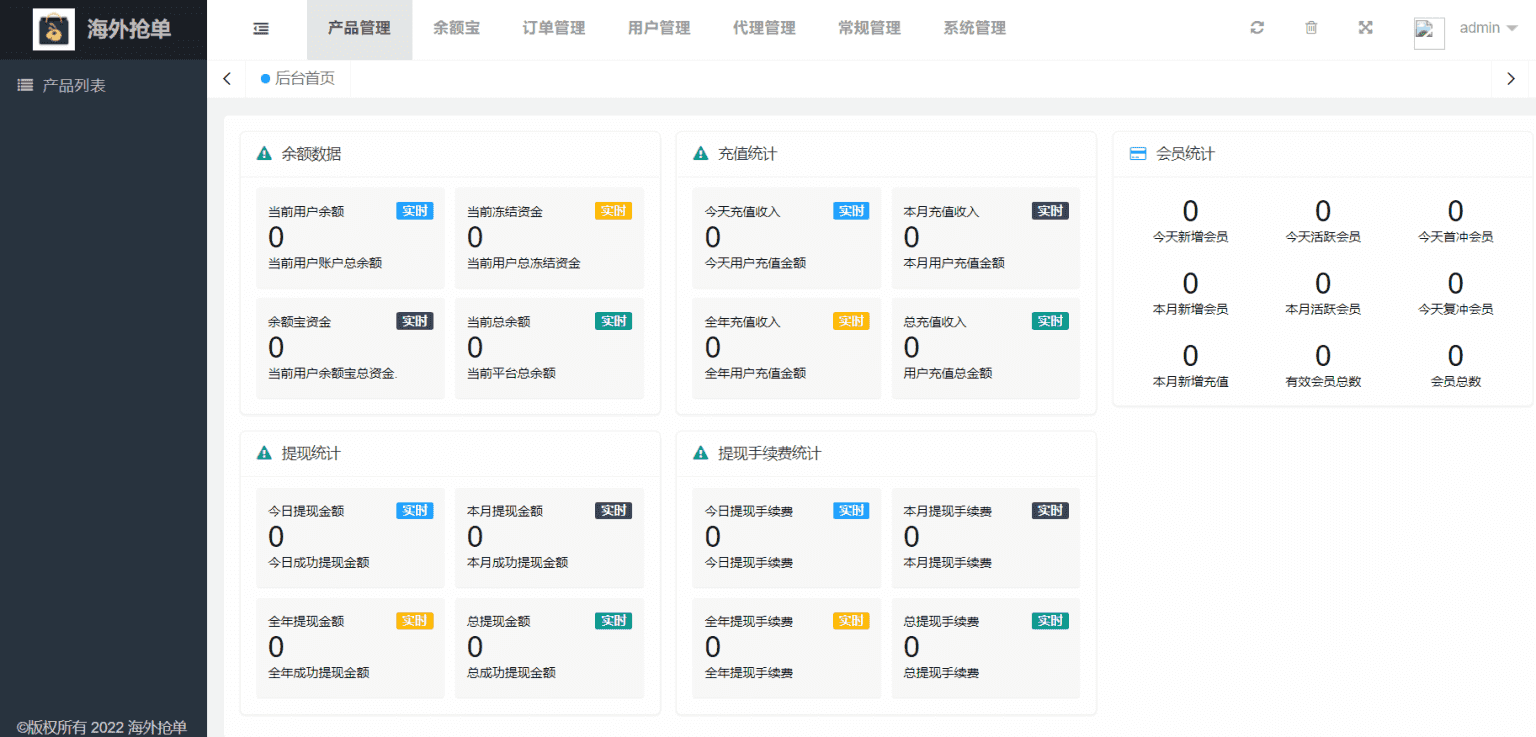Open the 代理管理 top menu
Image resolution: width=1536 pixels, height=737 pixels.
pos(764,29)
